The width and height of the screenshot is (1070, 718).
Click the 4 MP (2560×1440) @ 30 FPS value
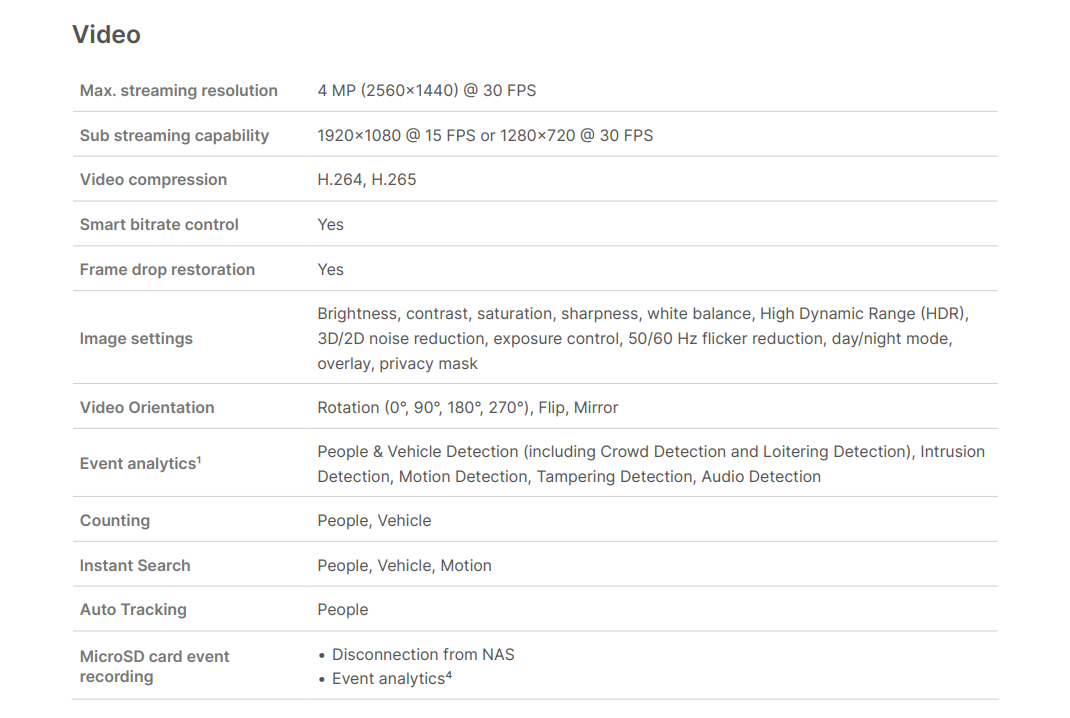tap(427, 90)
